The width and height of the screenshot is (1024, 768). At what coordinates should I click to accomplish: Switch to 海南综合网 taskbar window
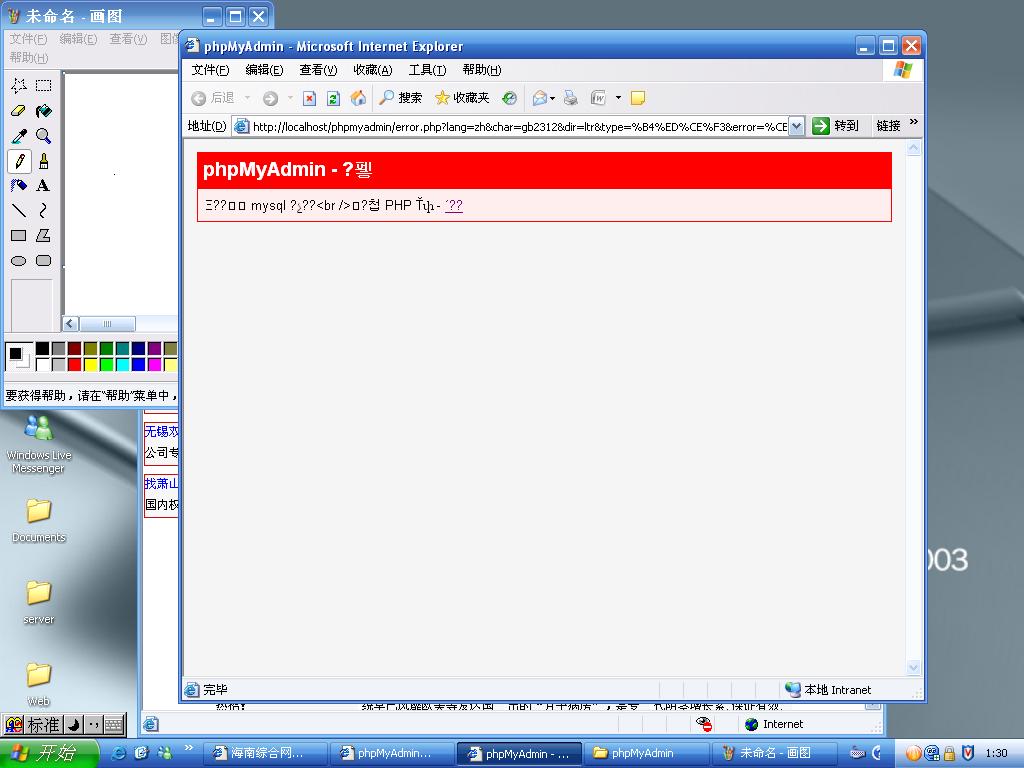pyautogui.click(x=265, y=753)
